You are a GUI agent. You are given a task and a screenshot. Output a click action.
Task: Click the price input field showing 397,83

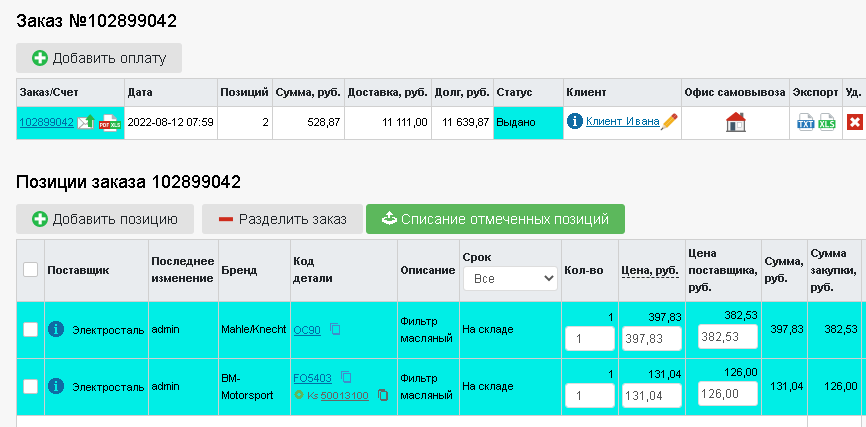652,339
